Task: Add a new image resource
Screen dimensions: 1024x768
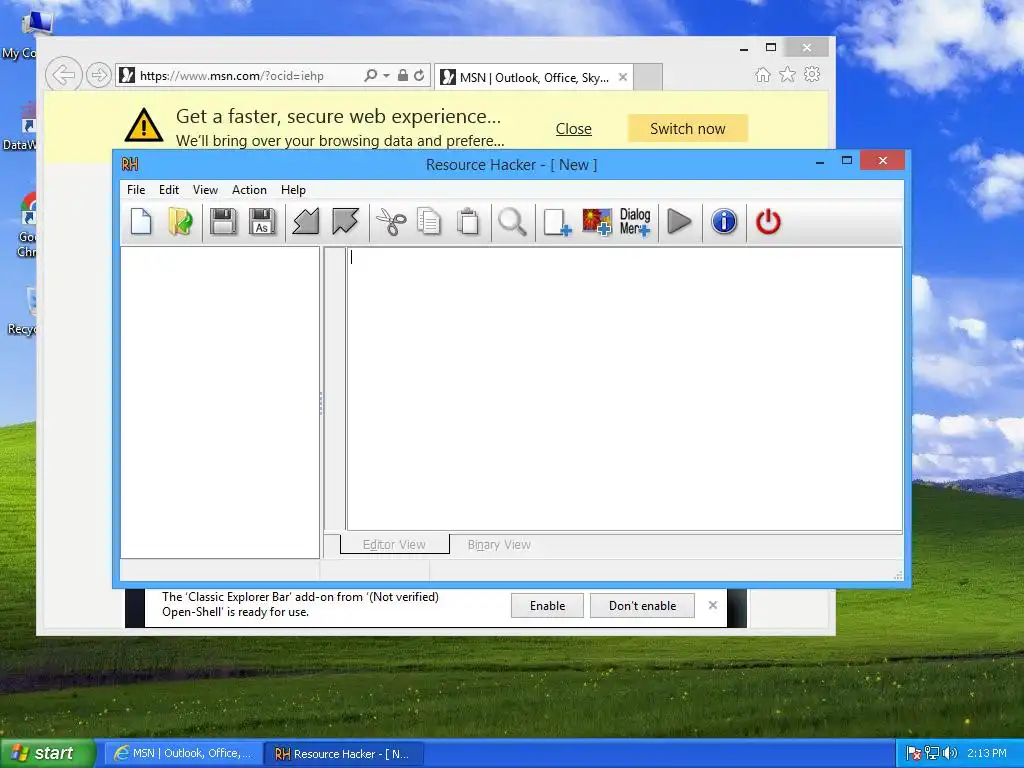Action: coord(597,222)
